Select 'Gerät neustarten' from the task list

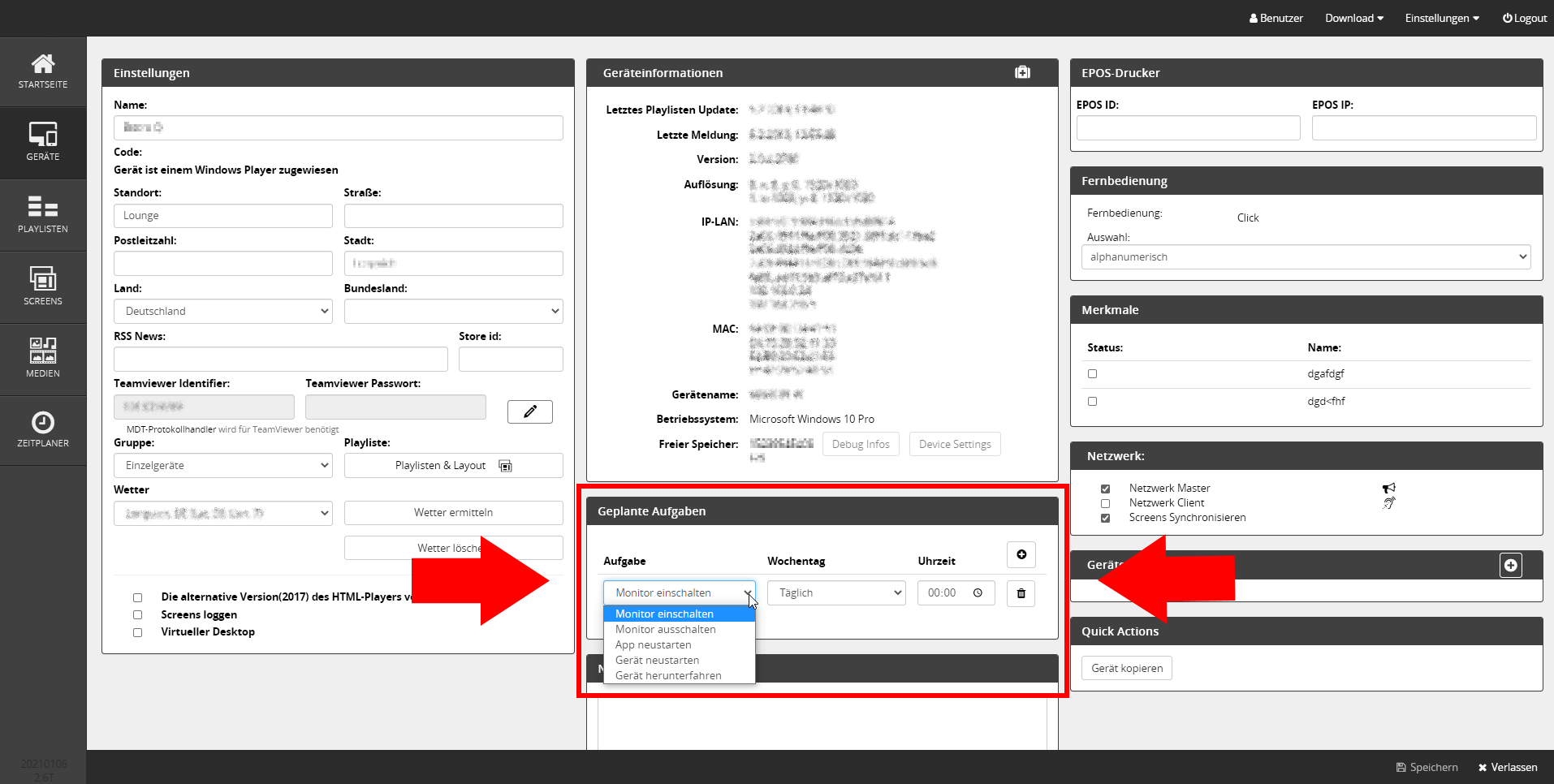tap(657, 661)
